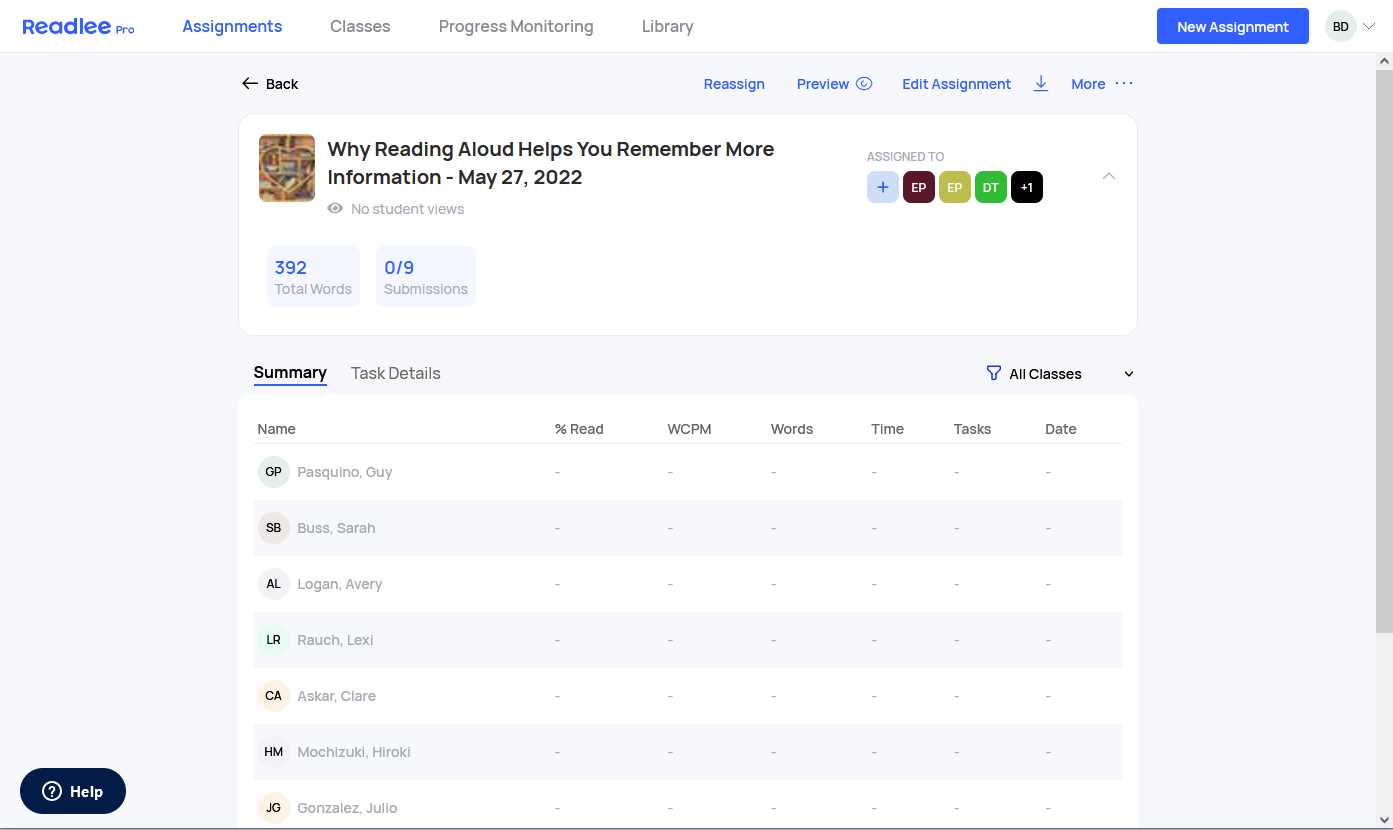Click Edit Assignment
This screenshot has height=830, width=1393.
pos(957,84)
